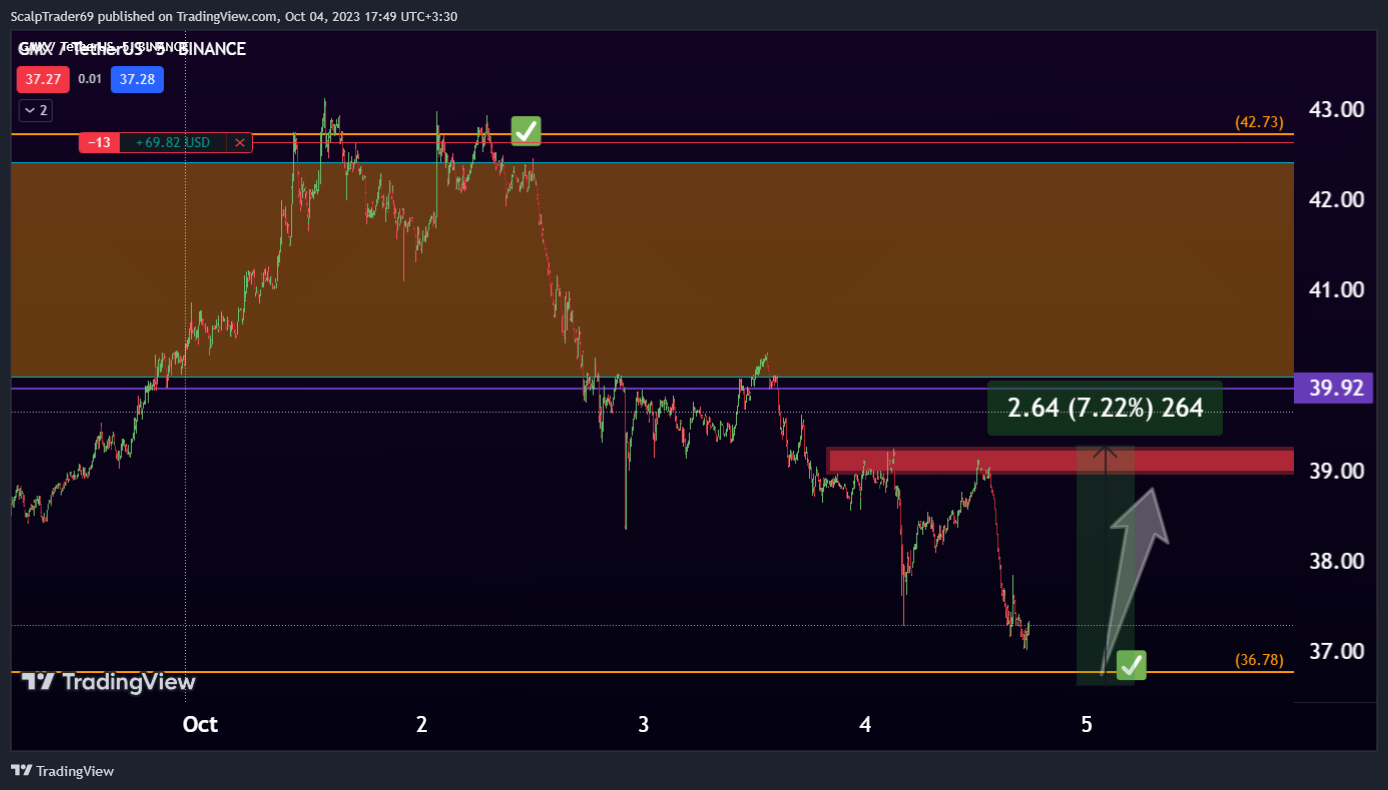Screen dimensions: 1388x790
Task: Select the -13 position quantity label
Action: tap(99, 143)
